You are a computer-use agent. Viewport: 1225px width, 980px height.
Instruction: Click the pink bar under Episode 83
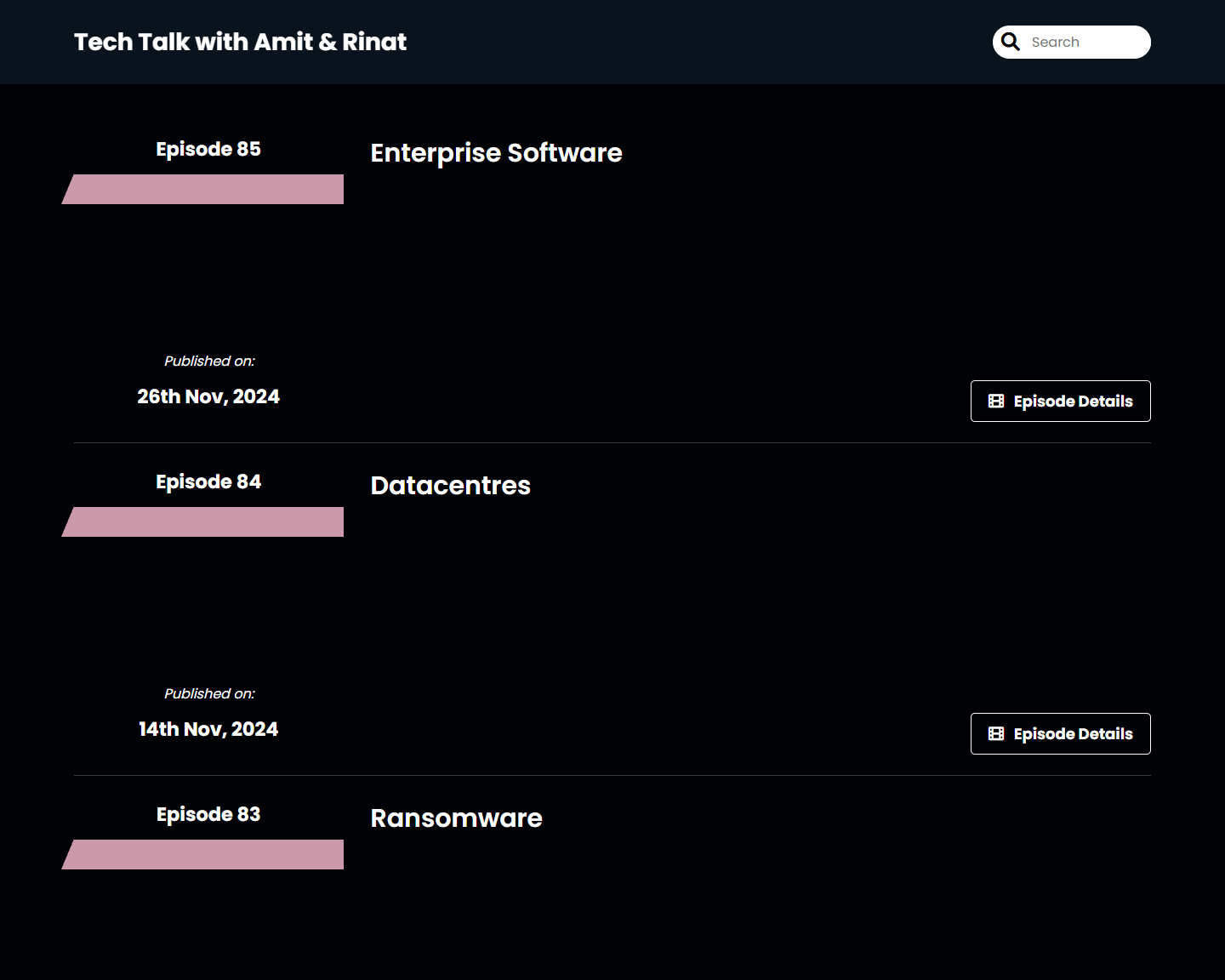[204, 854]
